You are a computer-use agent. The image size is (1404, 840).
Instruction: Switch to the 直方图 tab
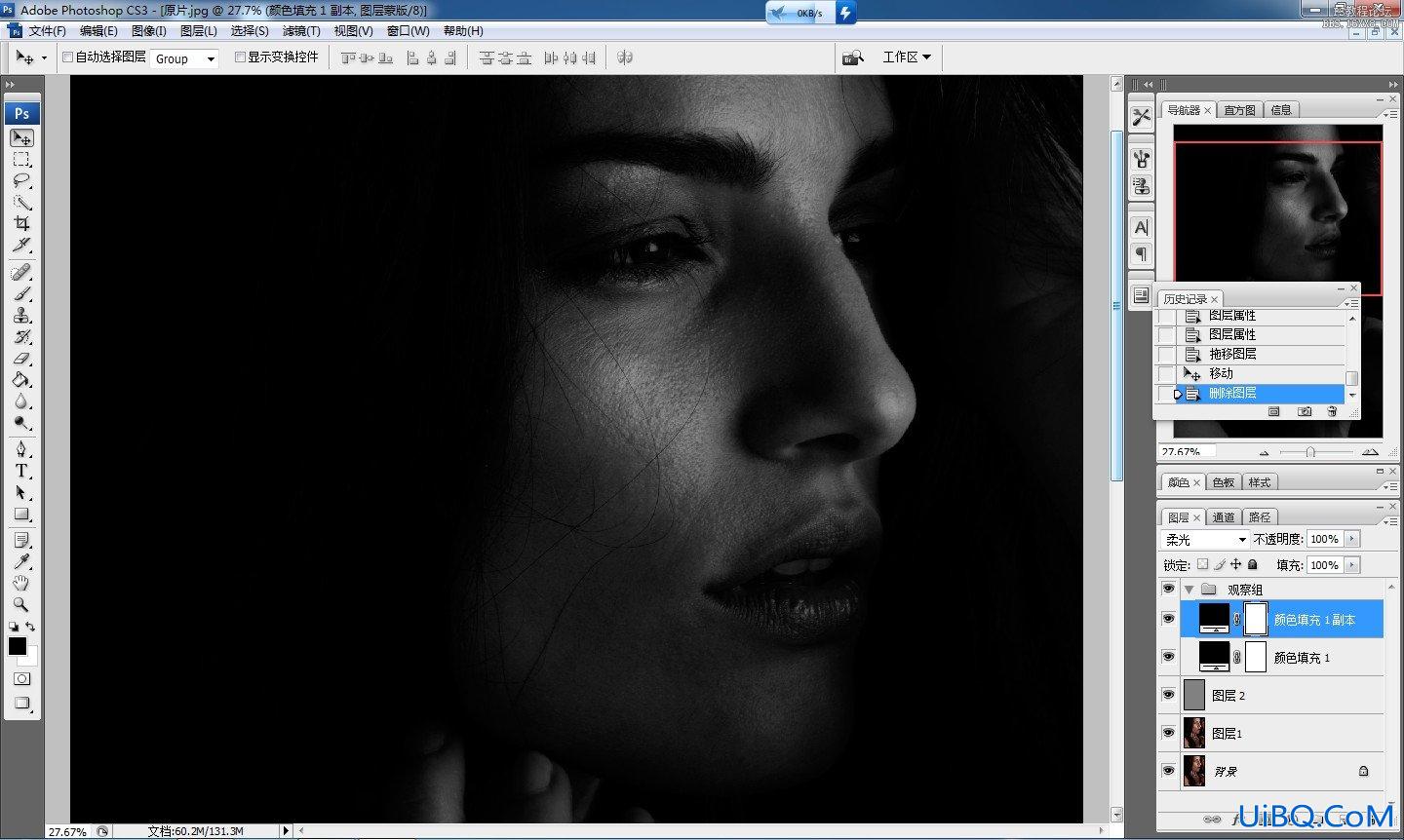pyautogui.click(x=1240, y=110)
